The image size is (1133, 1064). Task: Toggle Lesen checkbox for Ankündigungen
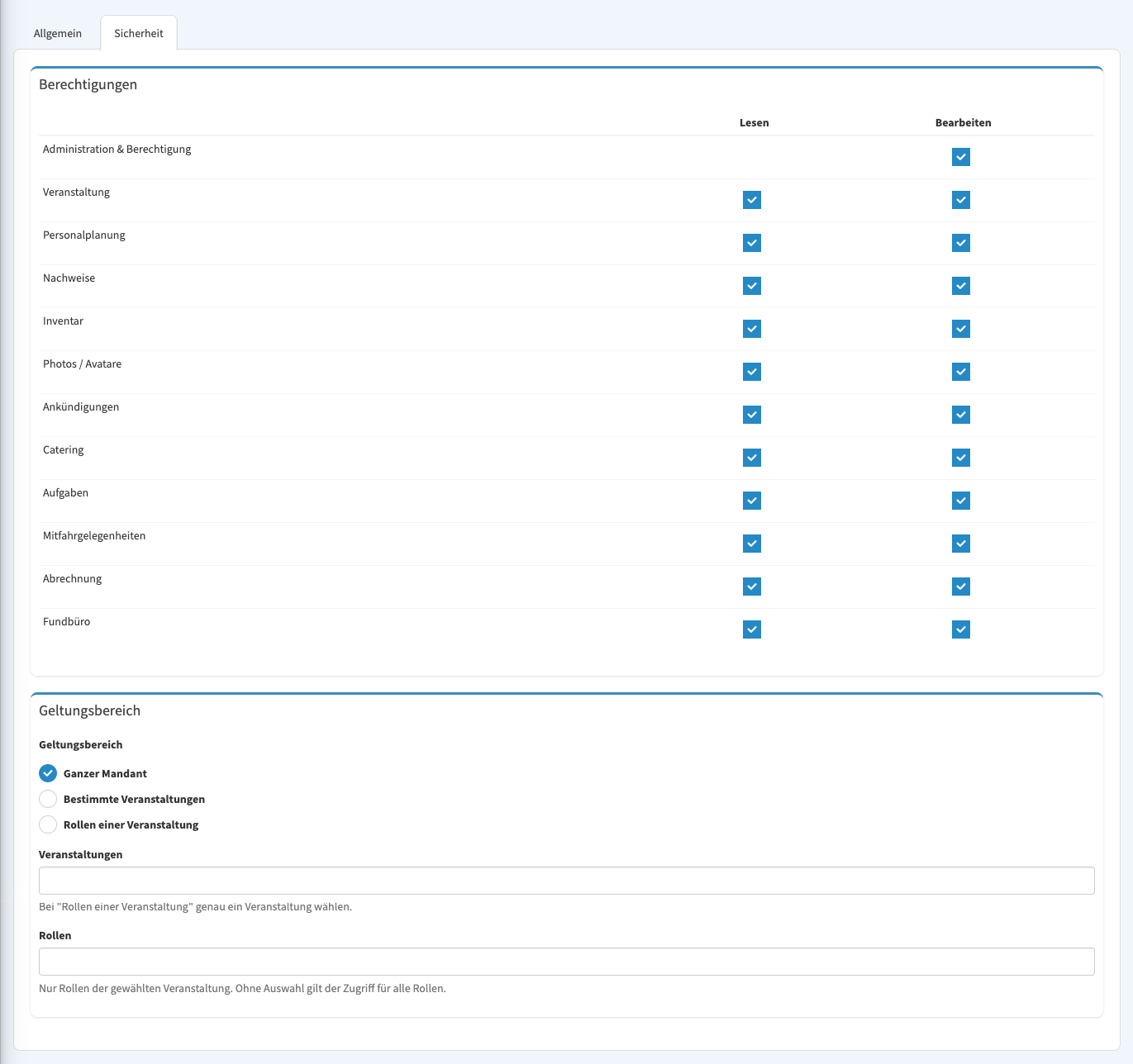(x=752, y=415)
